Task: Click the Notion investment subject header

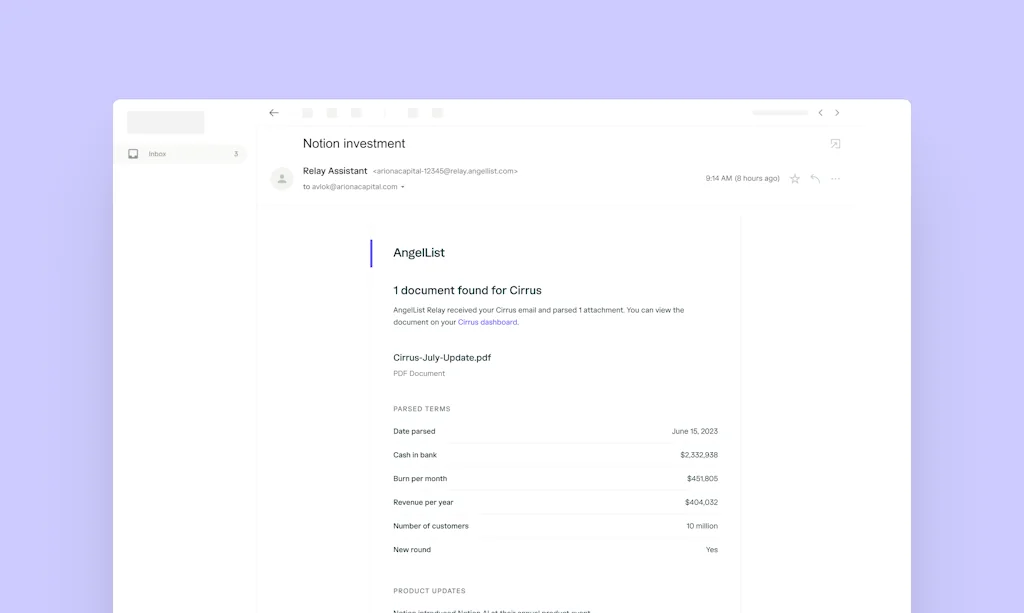Action: pyautogui.click(x=354, y=143)
